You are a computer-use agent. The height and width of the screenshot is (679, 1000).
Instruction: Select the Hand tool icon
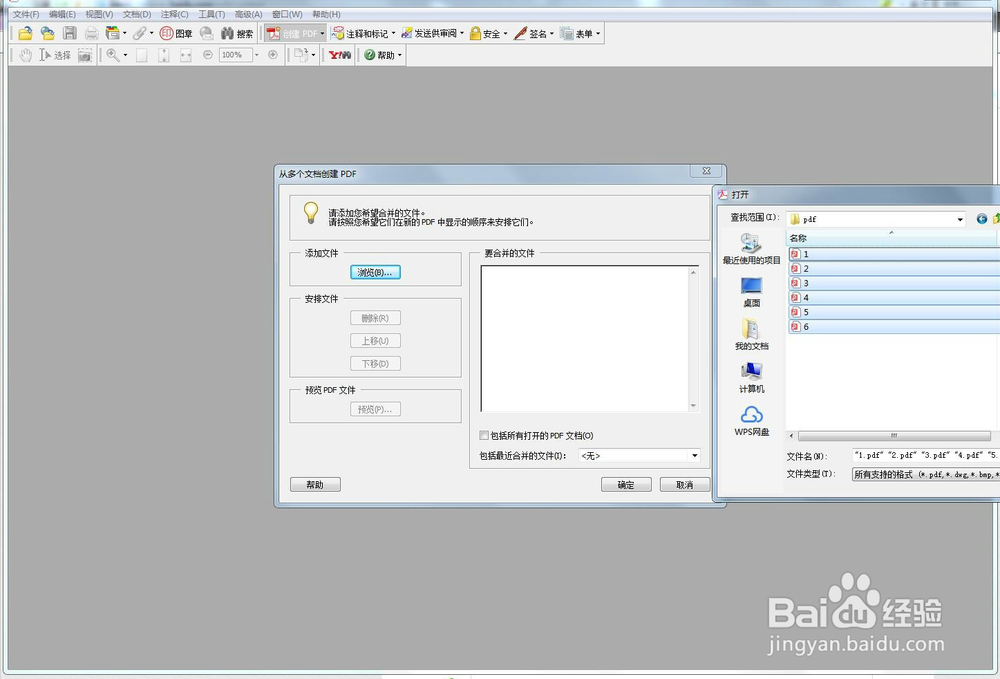(26, 55)
